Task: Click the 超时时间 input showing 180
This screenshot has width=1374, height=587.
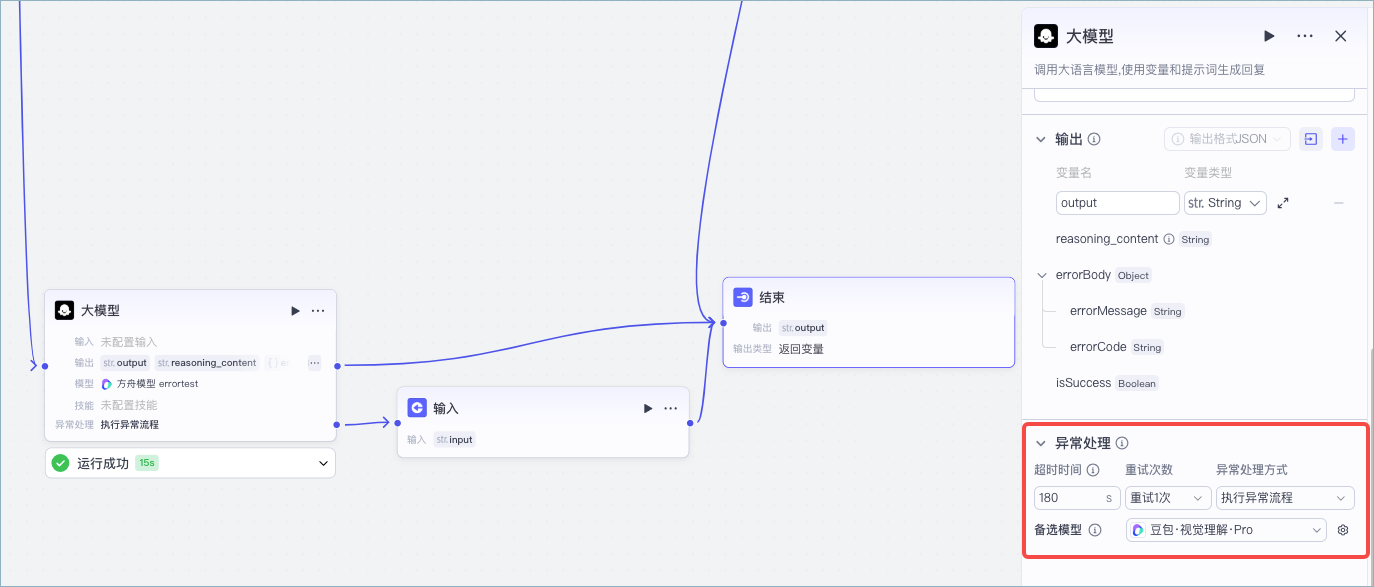Action: [x=1067, y=498]
